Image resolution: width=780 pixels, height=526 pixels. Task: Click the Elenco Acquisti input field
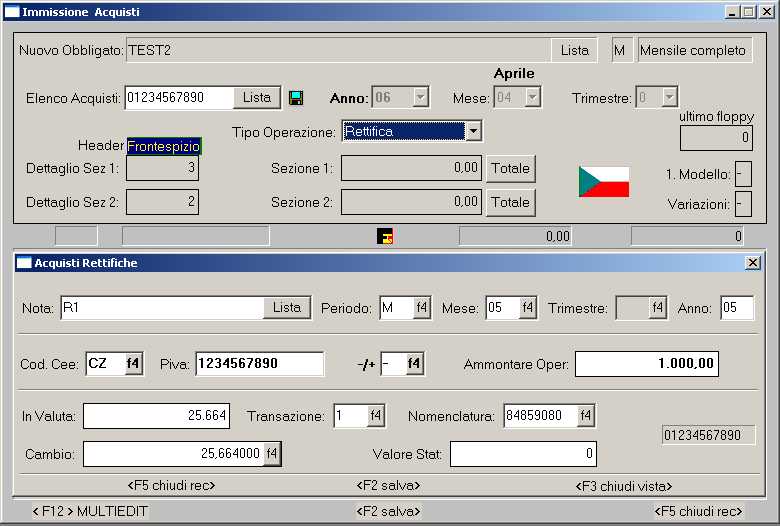click(x=179, y=97)
